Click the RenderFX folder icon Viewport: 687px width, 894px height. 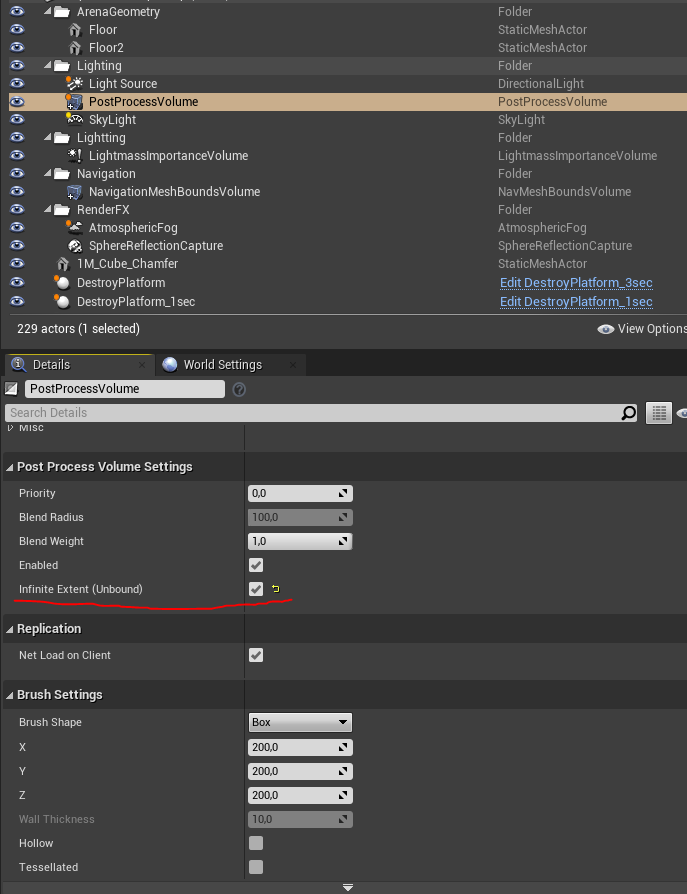click(x=62, y=210)
